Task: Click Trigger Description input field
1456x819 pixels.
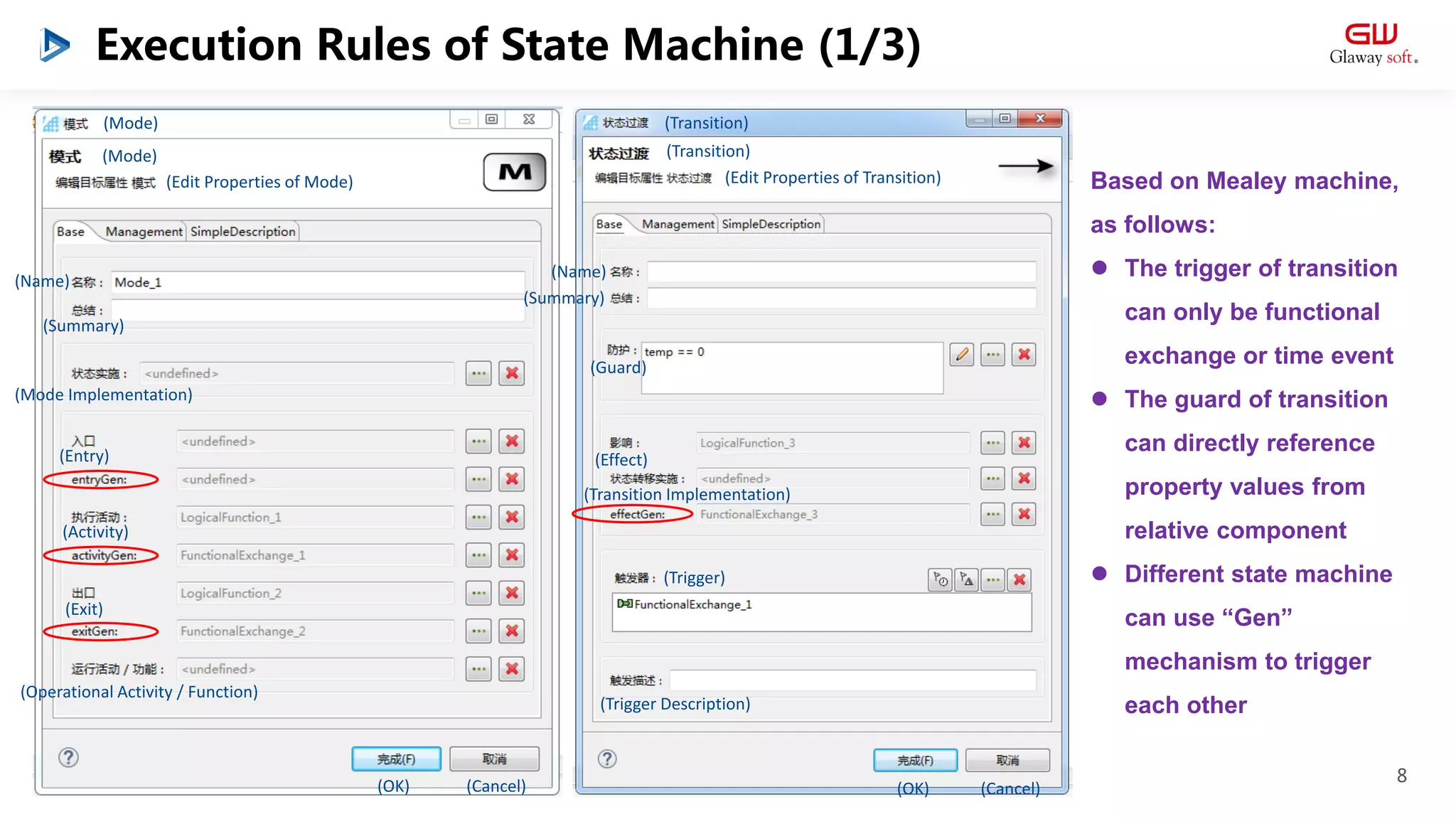Action: tap(852, 680)
